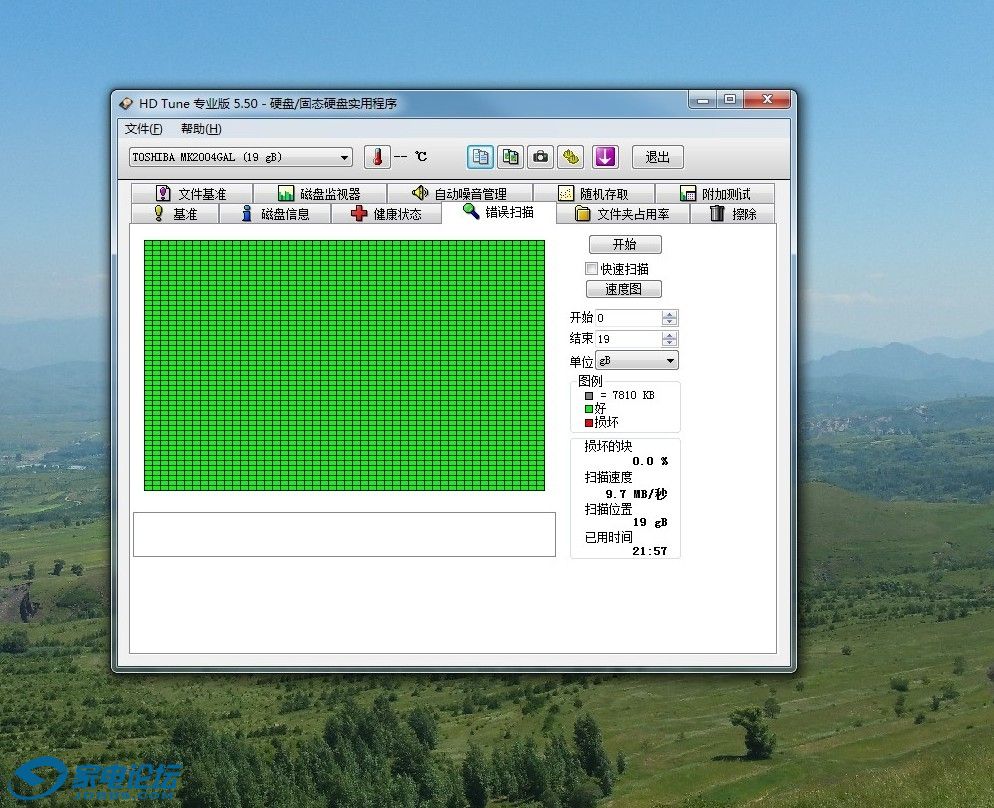Screen dimensions: 994x808
Task: Decrease the 结束 end value spinner
Action: (669, 344)
